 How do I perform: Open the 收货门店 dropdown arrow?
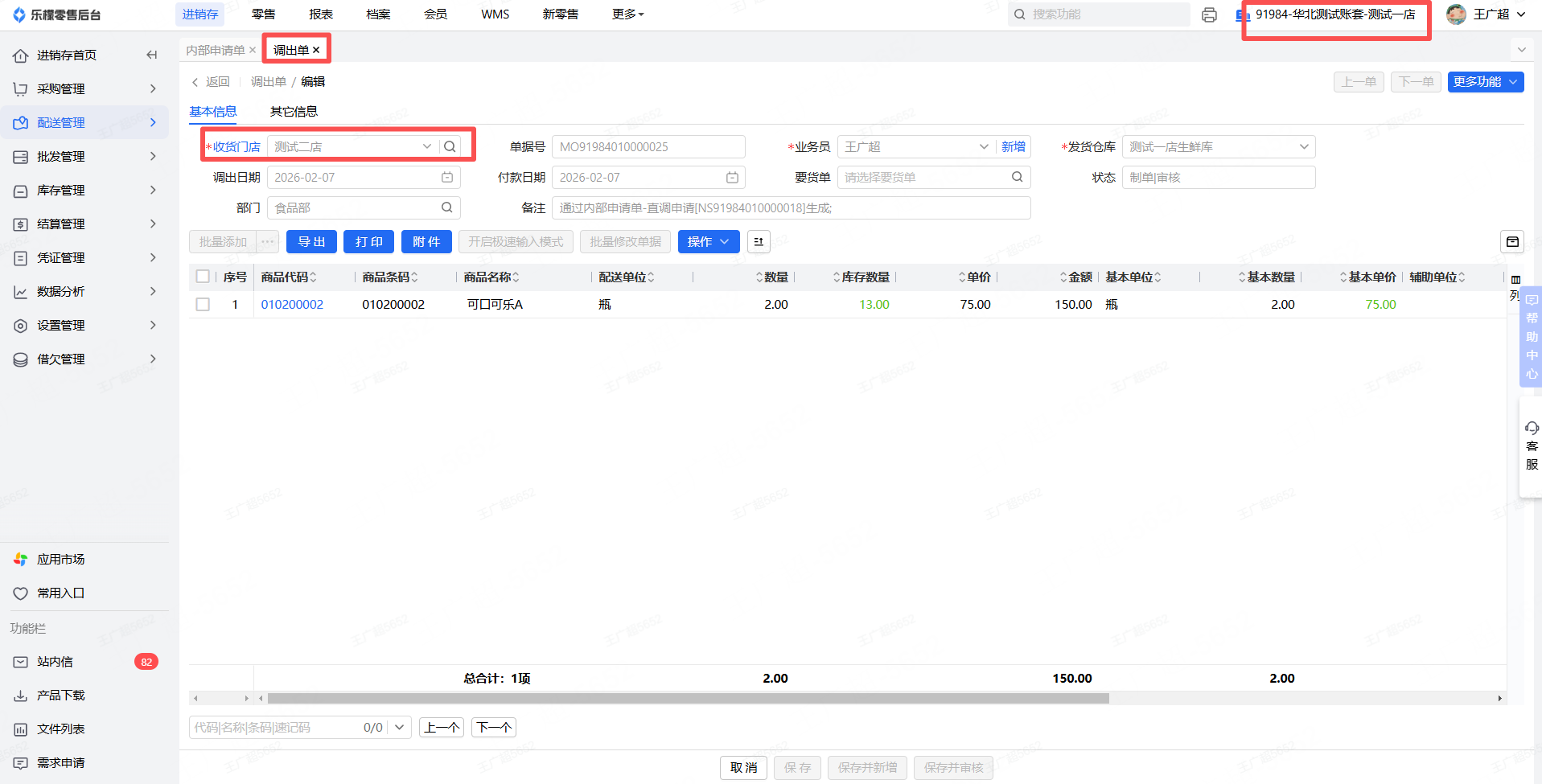[427, 146]
